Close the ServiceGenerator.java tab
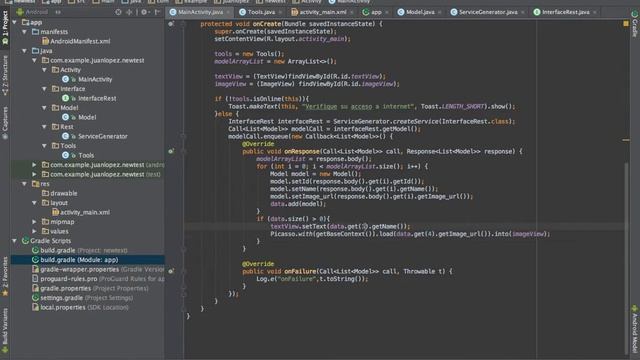Image resolution: width=640 pixels, height=360 pixels. (x=522, y=13)
